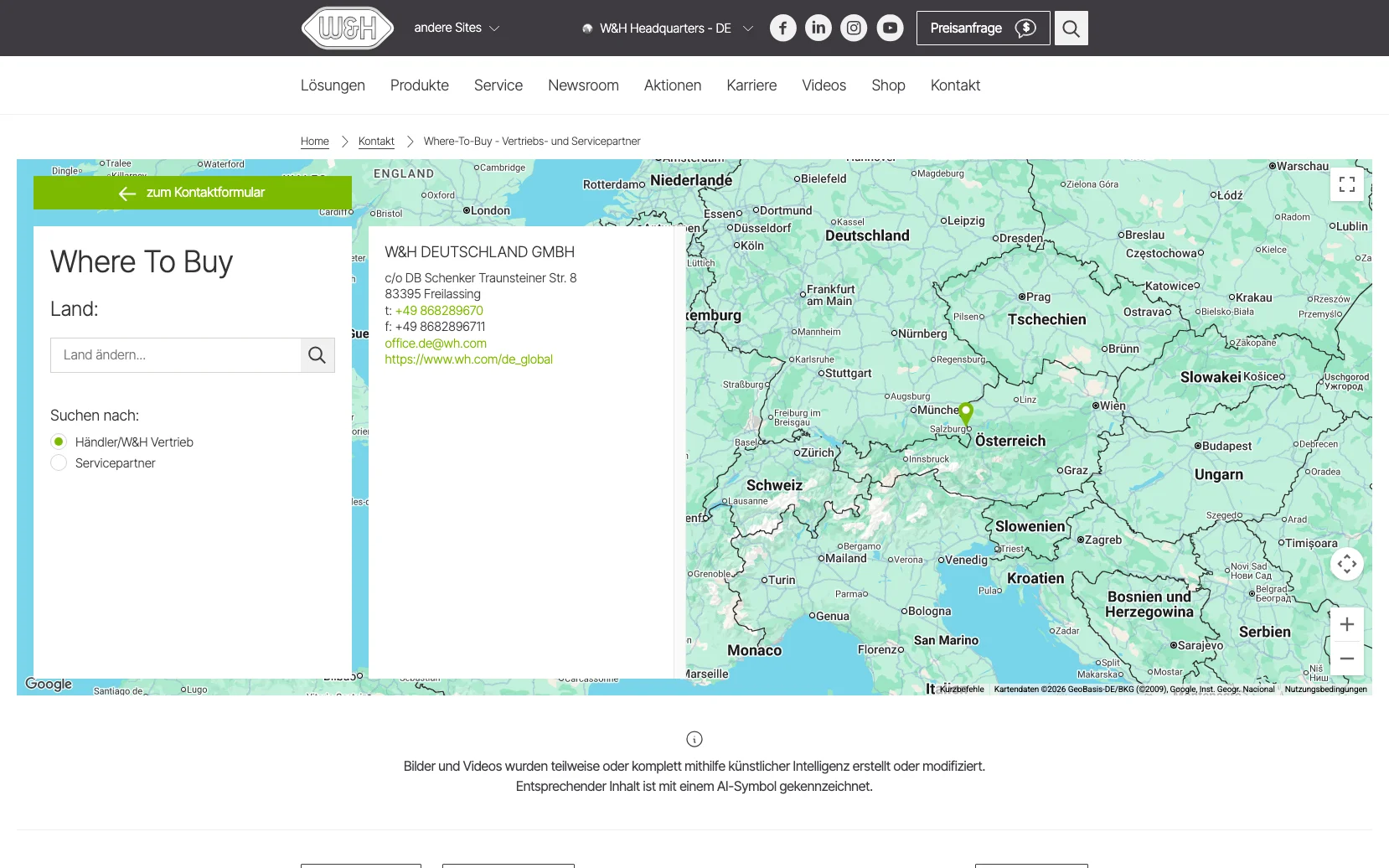Open the Shop menu item

[x=888, y=85]
